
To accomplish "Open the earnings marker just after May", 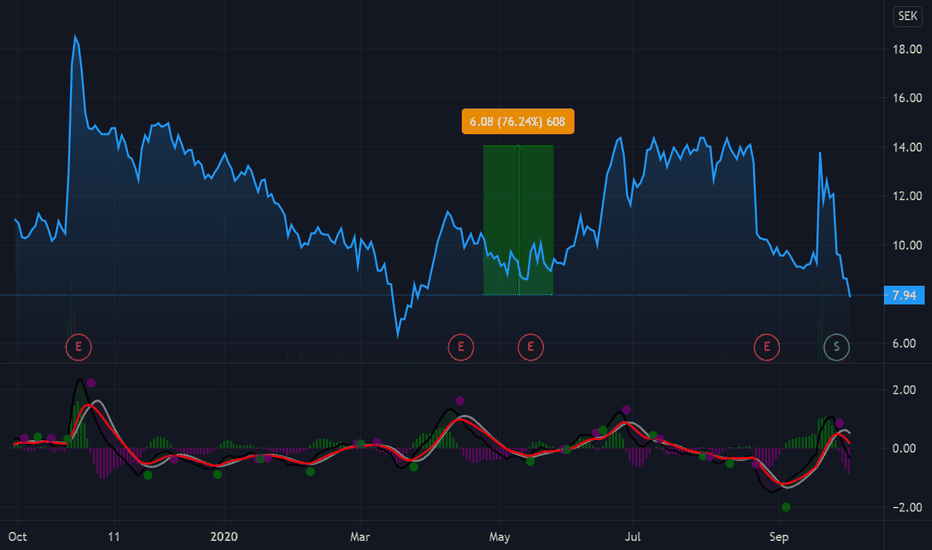I will point(531,347).
